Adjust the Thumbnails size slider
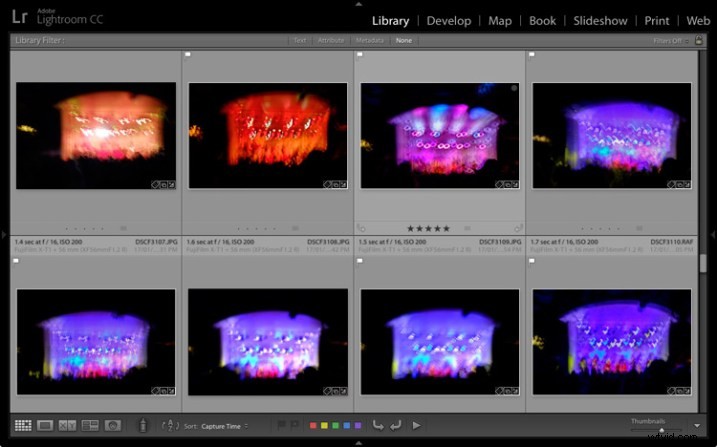Image resolution: width=717 pixels, height=447 pixels. click(661, 430)
